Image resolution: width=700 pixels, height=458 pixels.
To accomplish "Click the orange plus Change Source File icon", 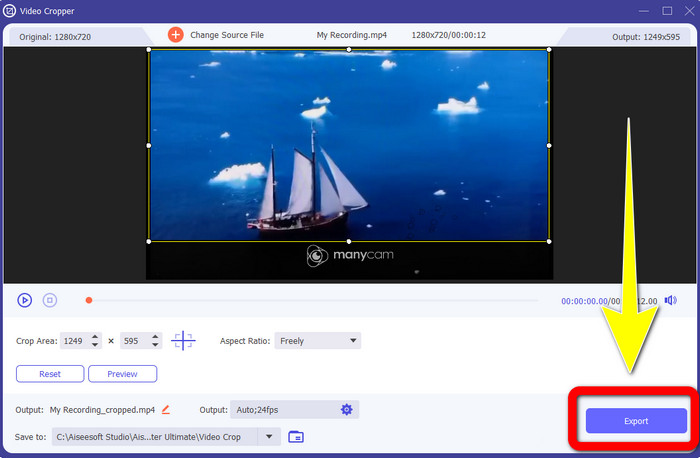I will [175, 35].
